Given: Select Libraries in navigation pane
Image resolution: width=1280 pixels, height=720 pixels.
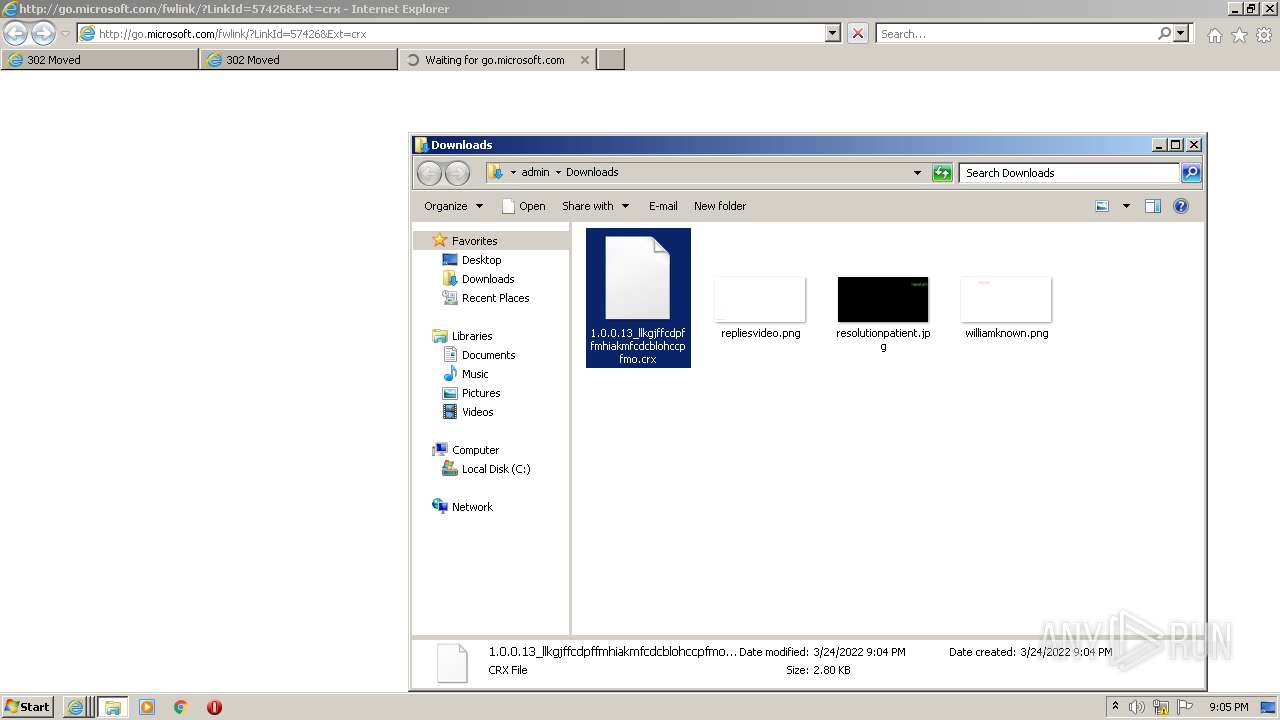Looking at the screenshot, I should click(472, 336).
